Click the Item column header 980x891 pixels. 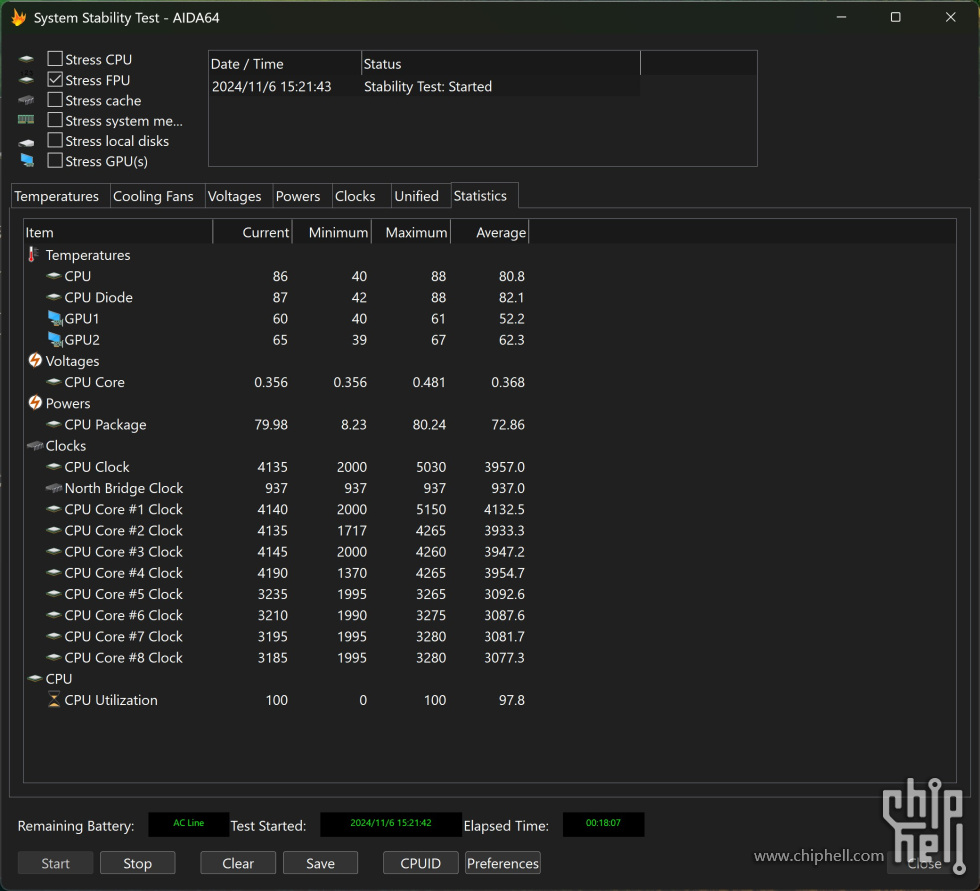pyautogui.click(x=118, y=232)
